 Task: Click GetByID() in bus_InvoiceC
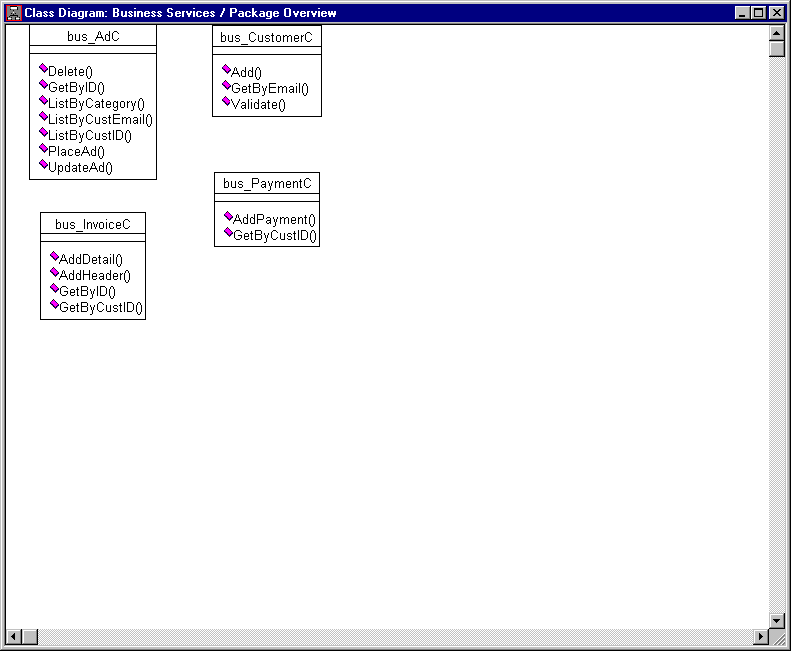click(87, 292)
